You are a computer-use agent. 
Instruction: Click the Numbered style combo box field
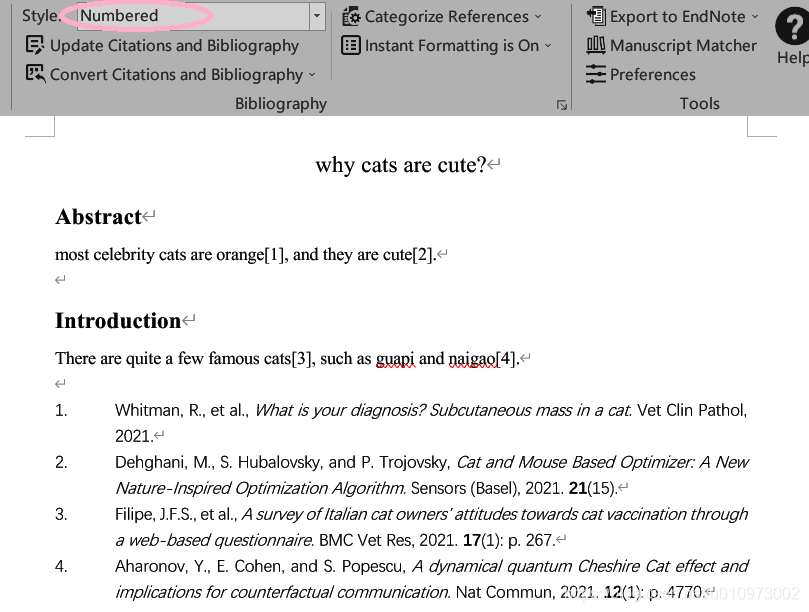(x=193, y=15)
